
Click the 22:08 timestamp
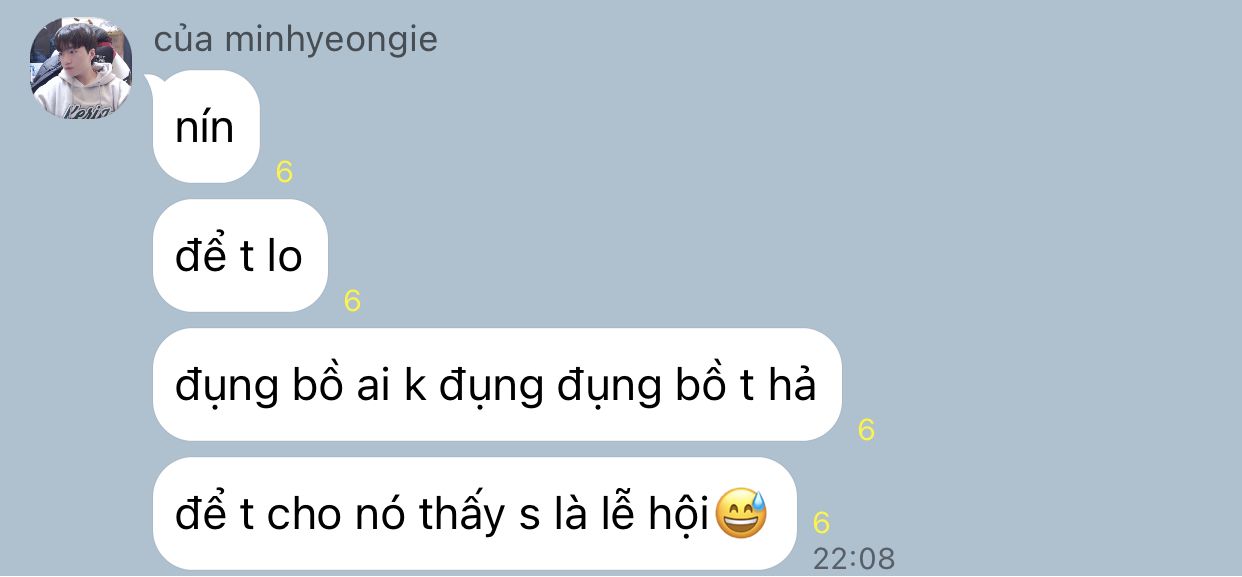pos(853,558)
